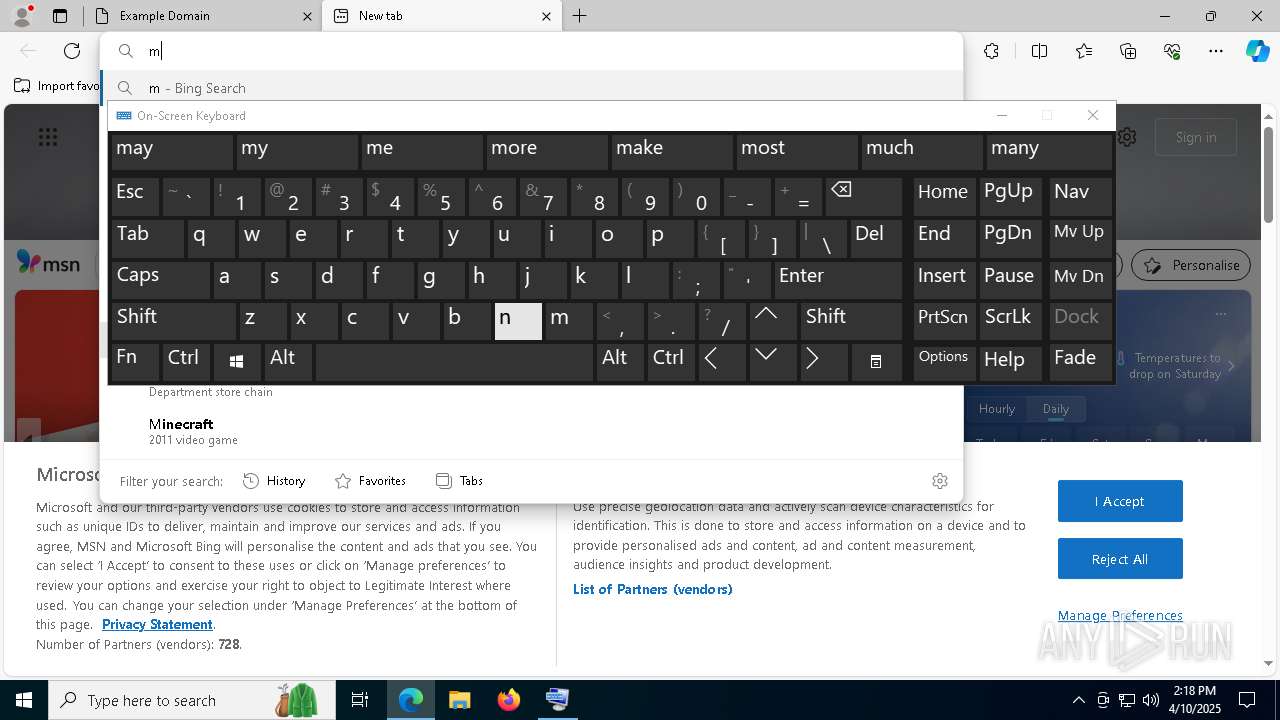This screenshot has width=1280, height=720.
Task: Open Collections icon in toolbar
Action: 1128,51
